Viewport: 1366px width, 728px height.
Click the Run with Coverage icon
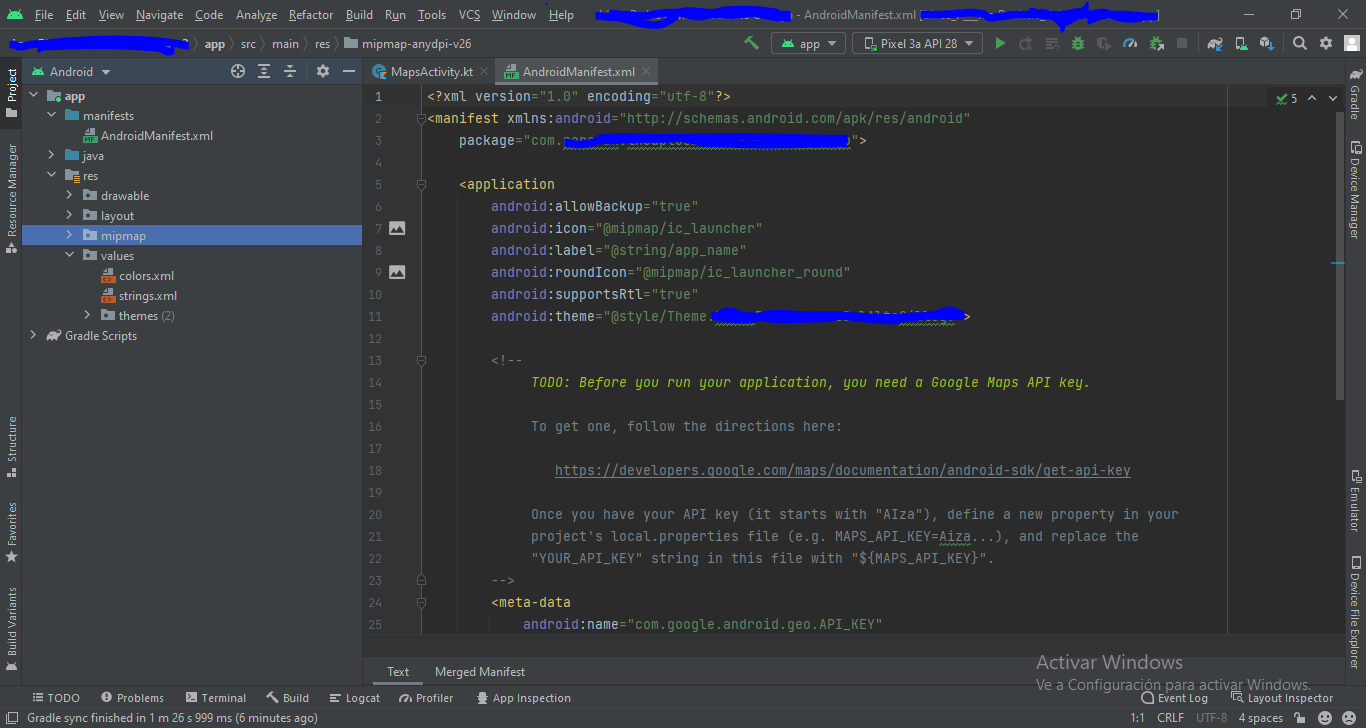[1104, 43]
